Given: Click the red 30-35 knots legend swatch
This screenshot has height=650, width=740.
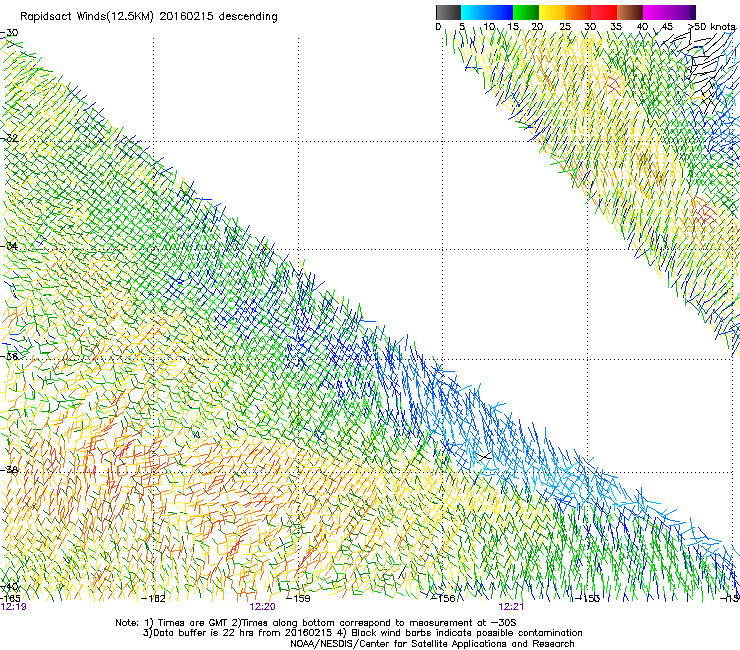Looking at the screenshot, I should [604, 12].
